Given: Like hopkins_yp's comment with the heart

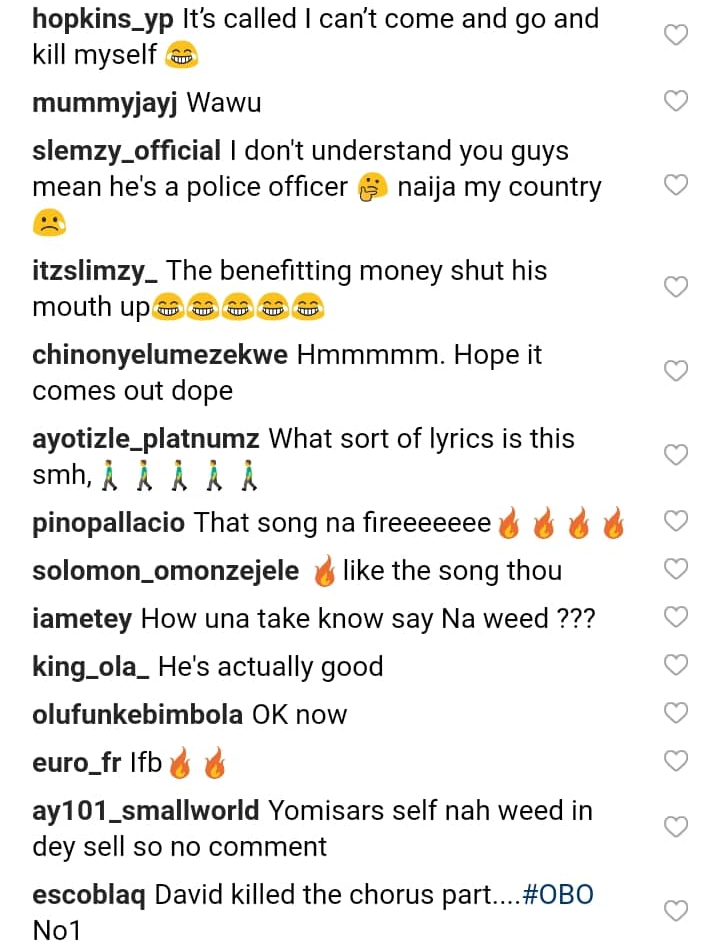Looking at the screenshot, I should tap(677, 35).
